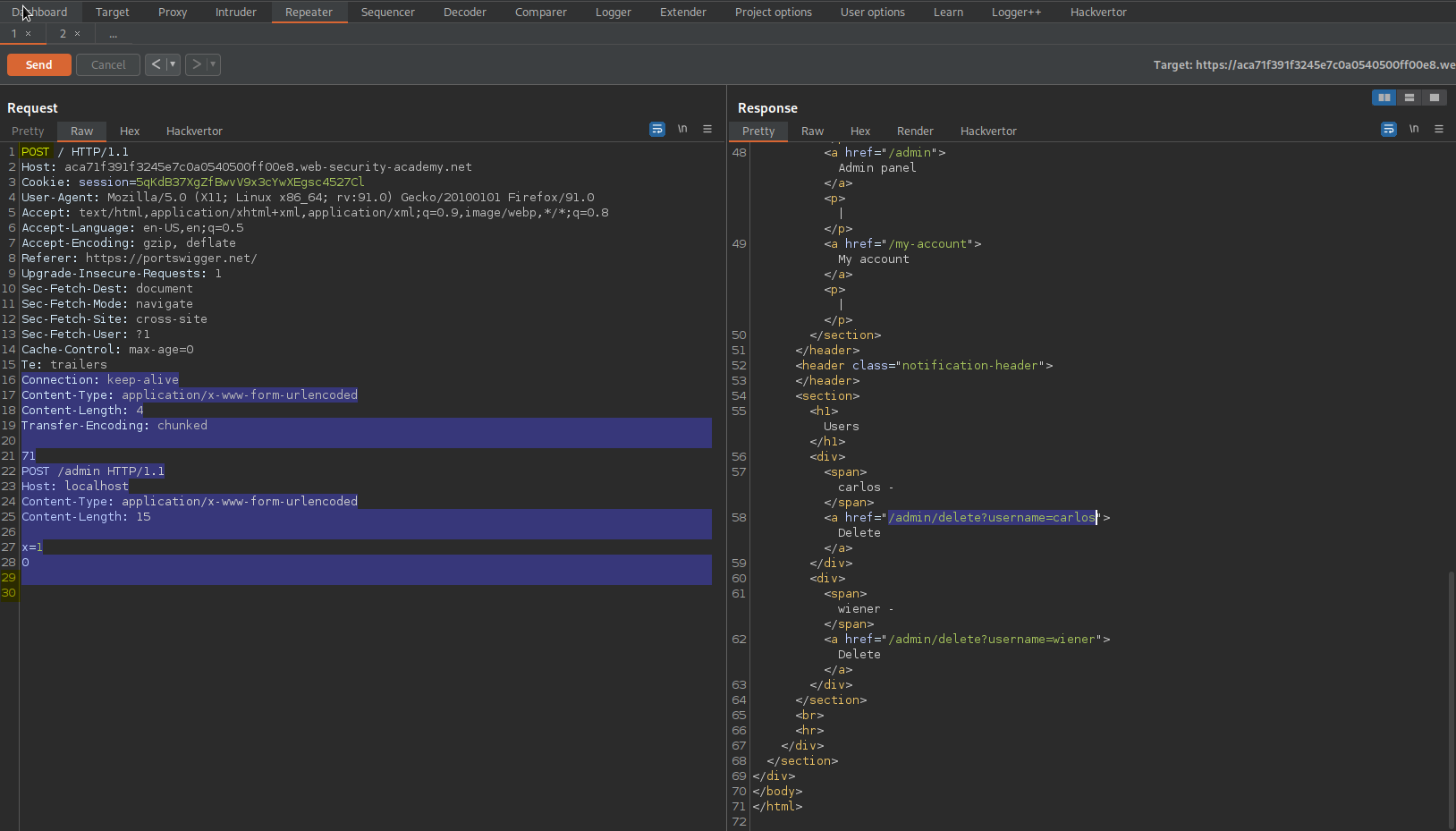The image size is (1456, 831).
Task: Click the 'Host: localhost' line
Action: 75,487
